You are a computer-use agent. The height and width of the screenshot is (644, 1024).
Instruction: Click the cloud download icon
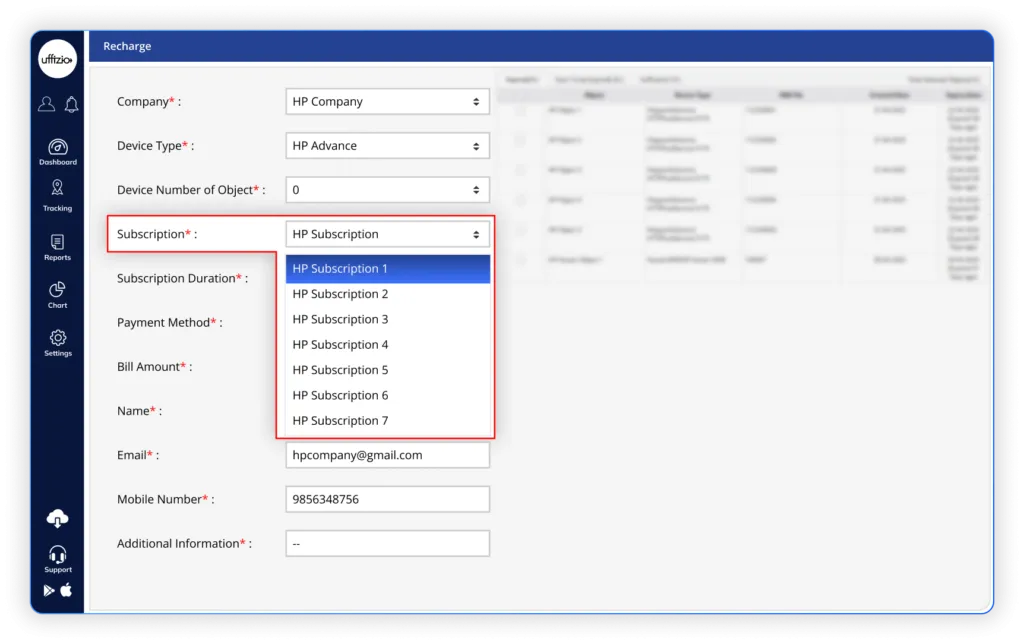(58, 518)
